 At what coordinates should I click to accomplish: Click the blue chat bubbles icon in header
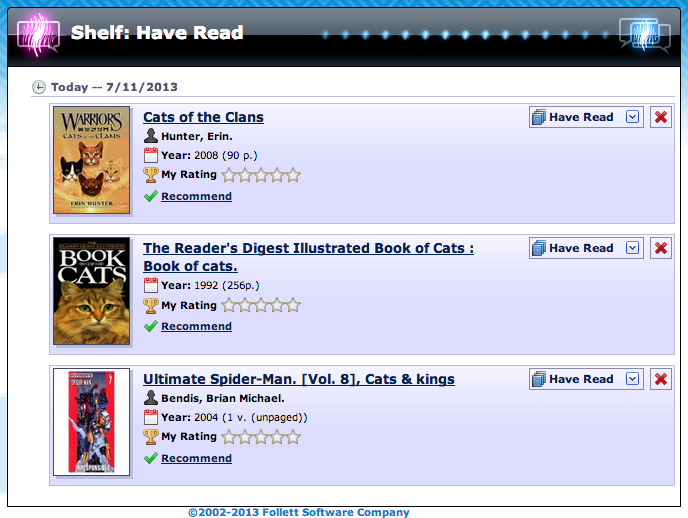(x=645, y=34)
